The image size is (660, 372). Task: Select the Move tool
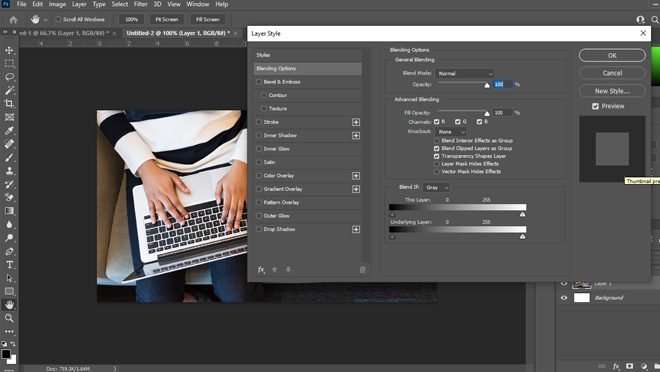click(9, 50)
